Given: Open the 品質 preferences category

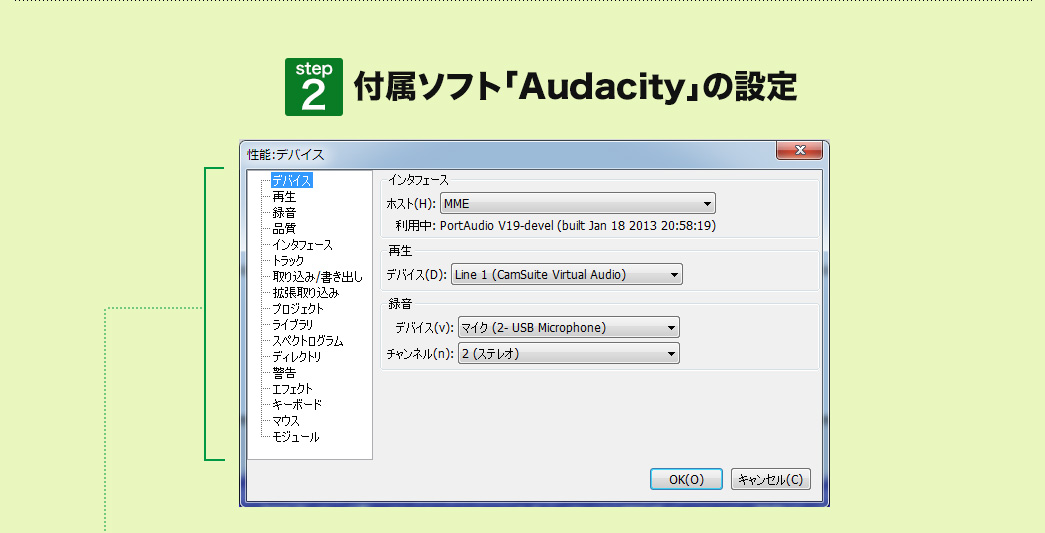Looking at the screenshot, I should tap(284, 229).
